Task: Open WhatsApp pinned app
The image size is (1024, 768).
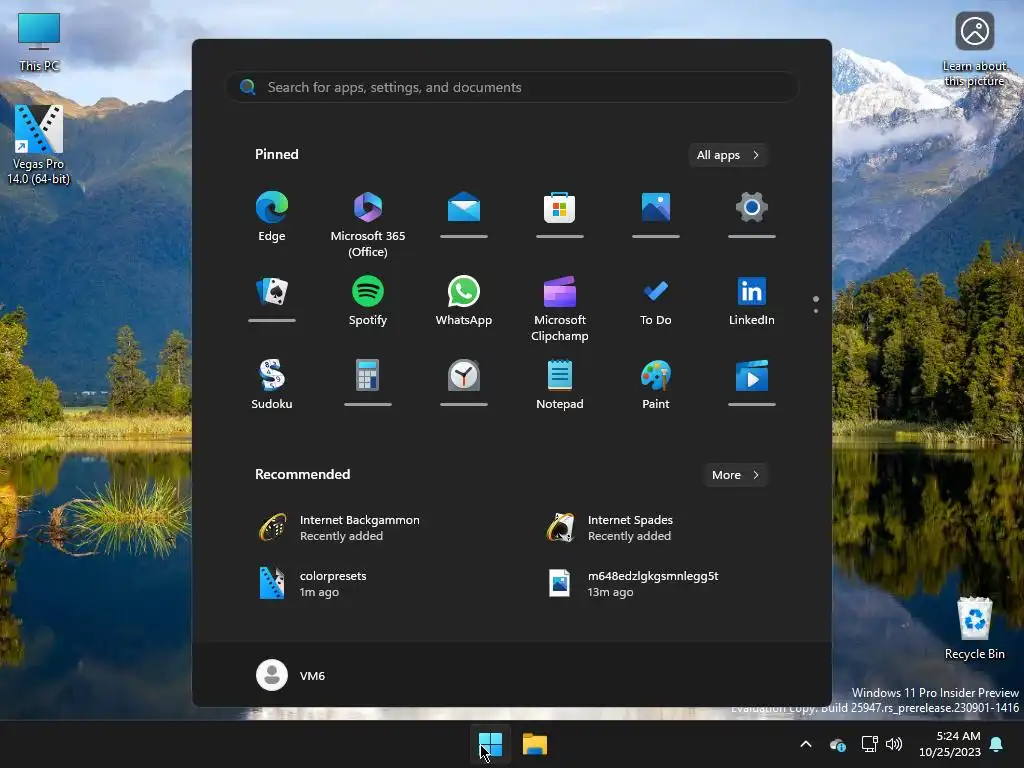Action: 464,301
